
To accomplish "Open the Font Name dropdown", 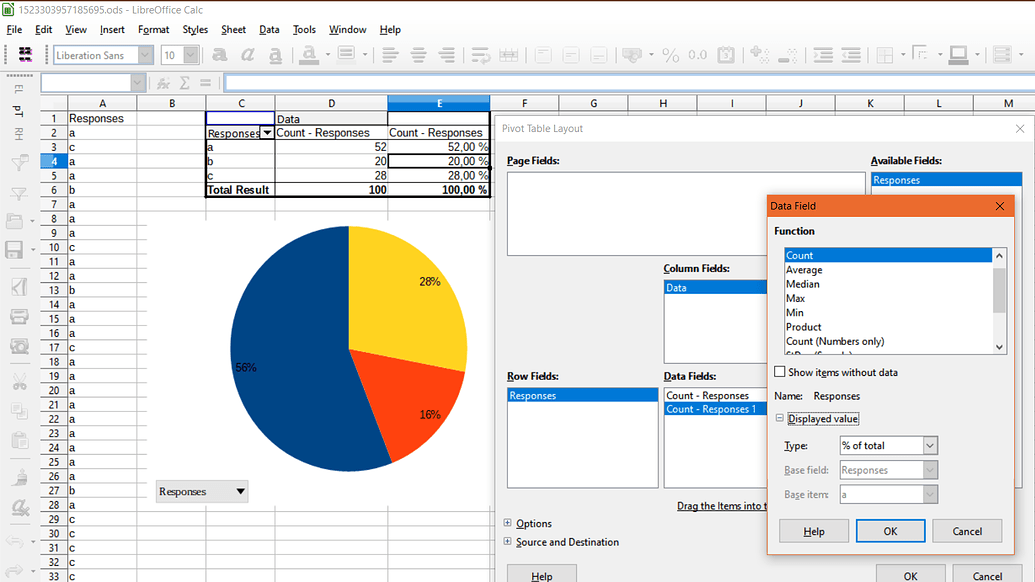I will click(145, 55).
